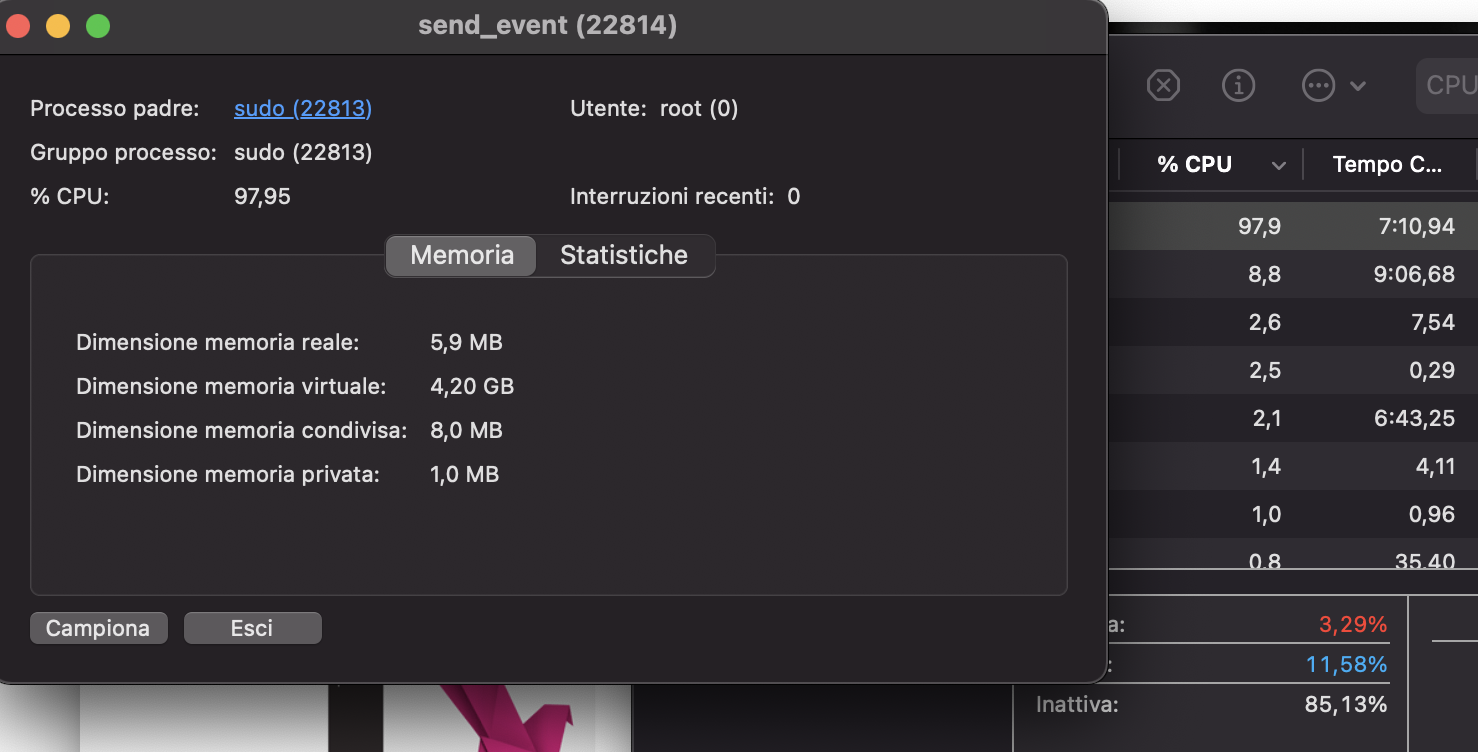
Task: Select process row with 97,9 CPU
Action: point(1293,226)
